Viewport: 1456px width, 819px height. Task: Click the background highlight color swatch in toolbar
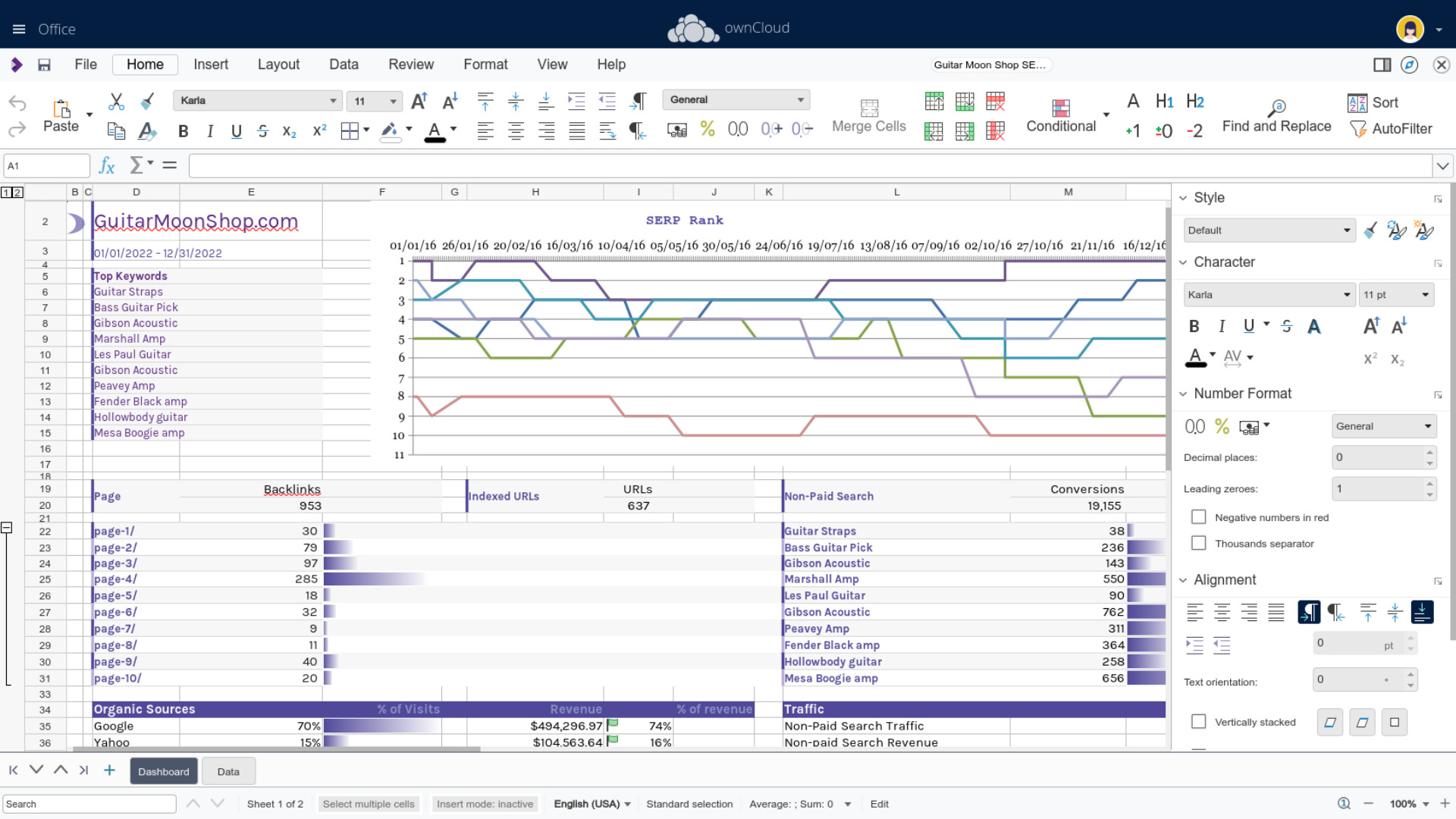[390, 131]
